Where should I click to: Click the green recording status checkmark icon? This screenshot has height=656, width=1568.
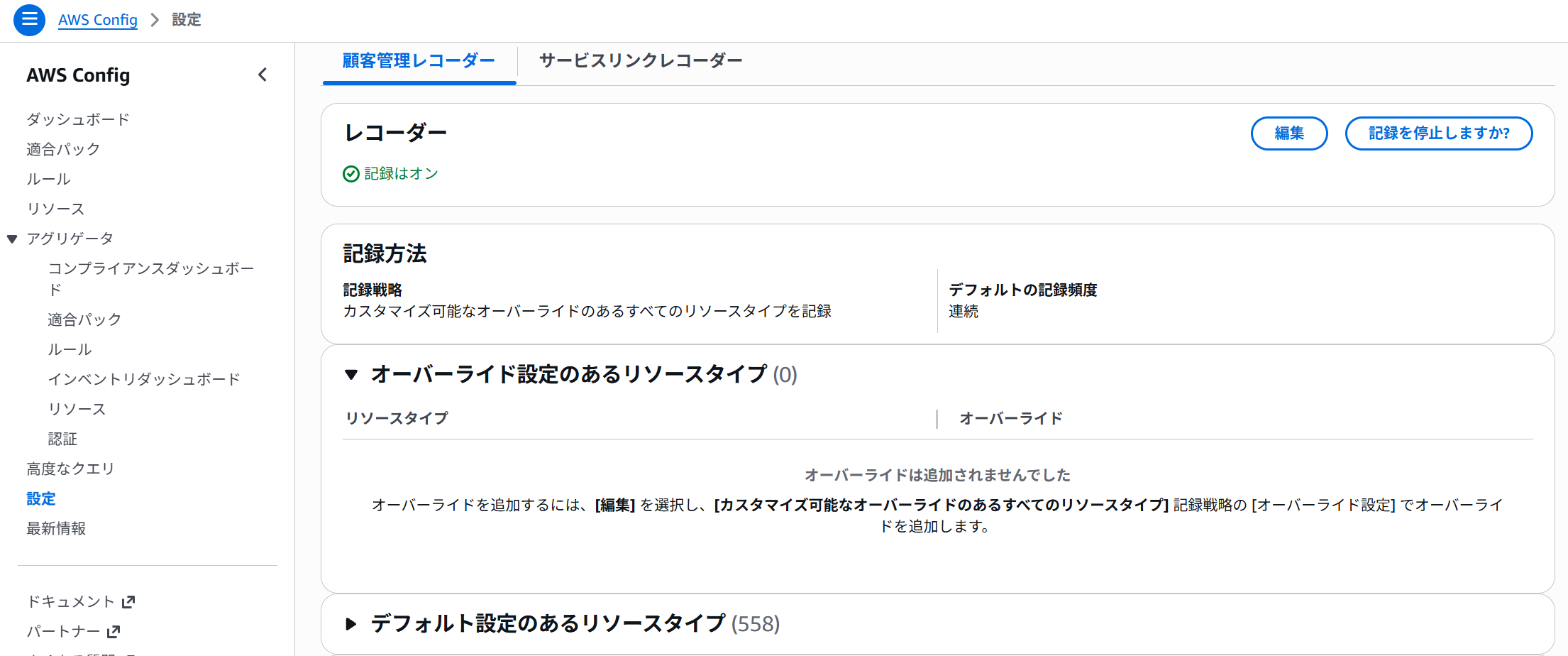point(350,173)
